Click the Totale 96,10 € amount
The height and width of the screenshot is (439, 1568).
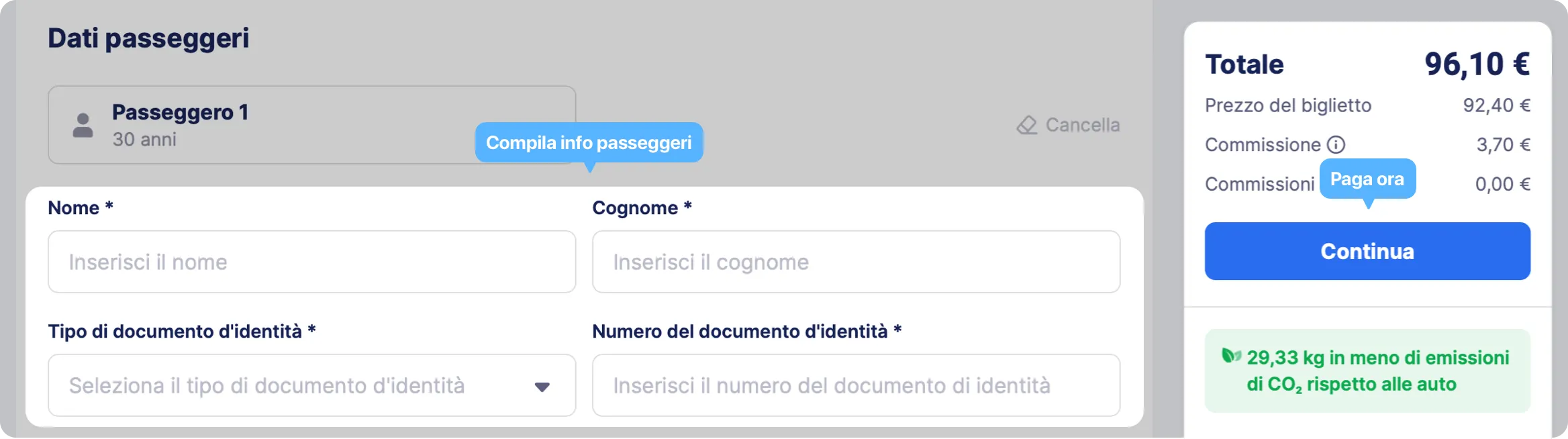pos(1477,64)
